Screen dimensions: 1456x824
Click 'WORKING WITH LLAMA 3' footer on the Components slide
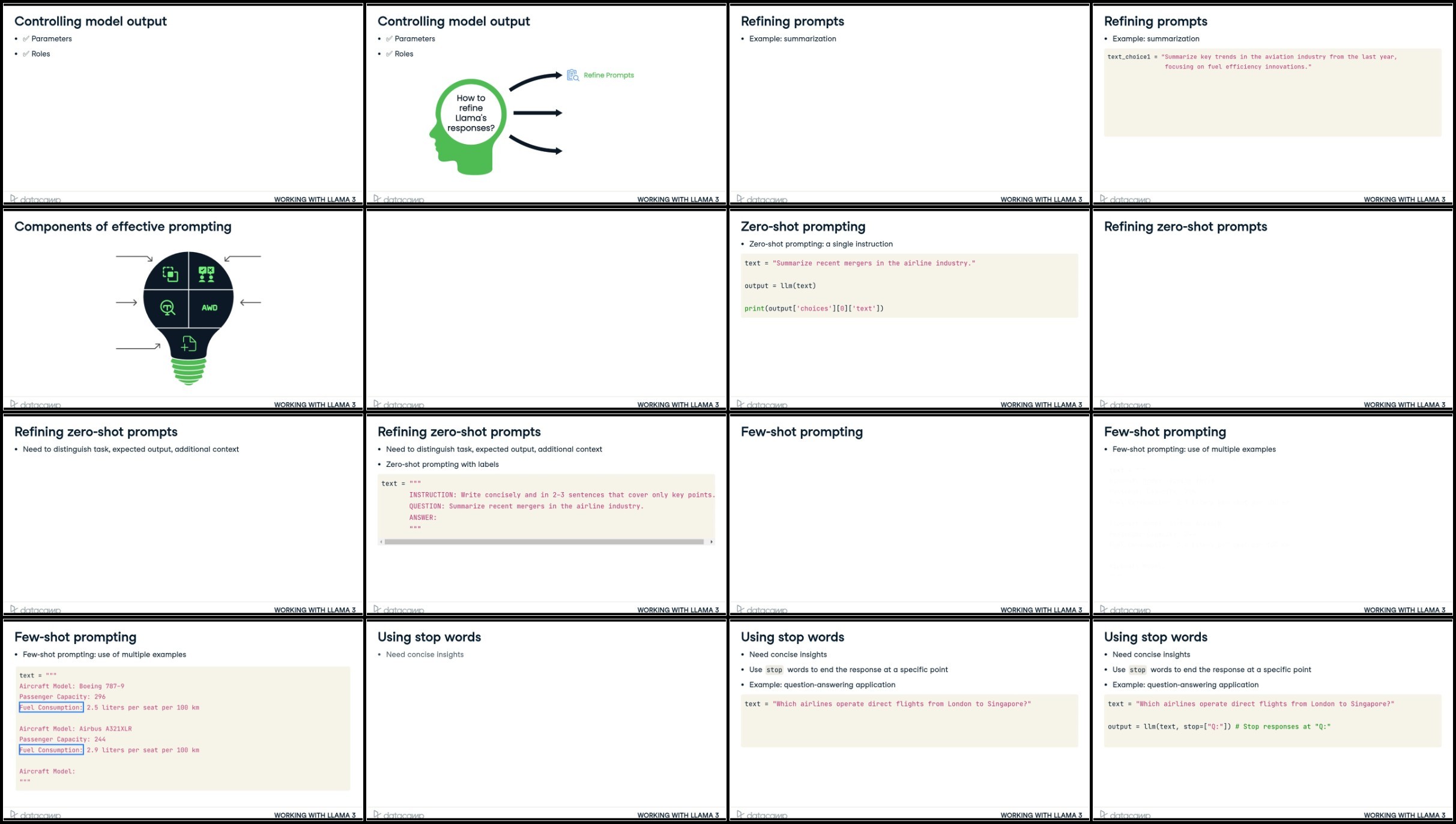[x=315, y=404]
